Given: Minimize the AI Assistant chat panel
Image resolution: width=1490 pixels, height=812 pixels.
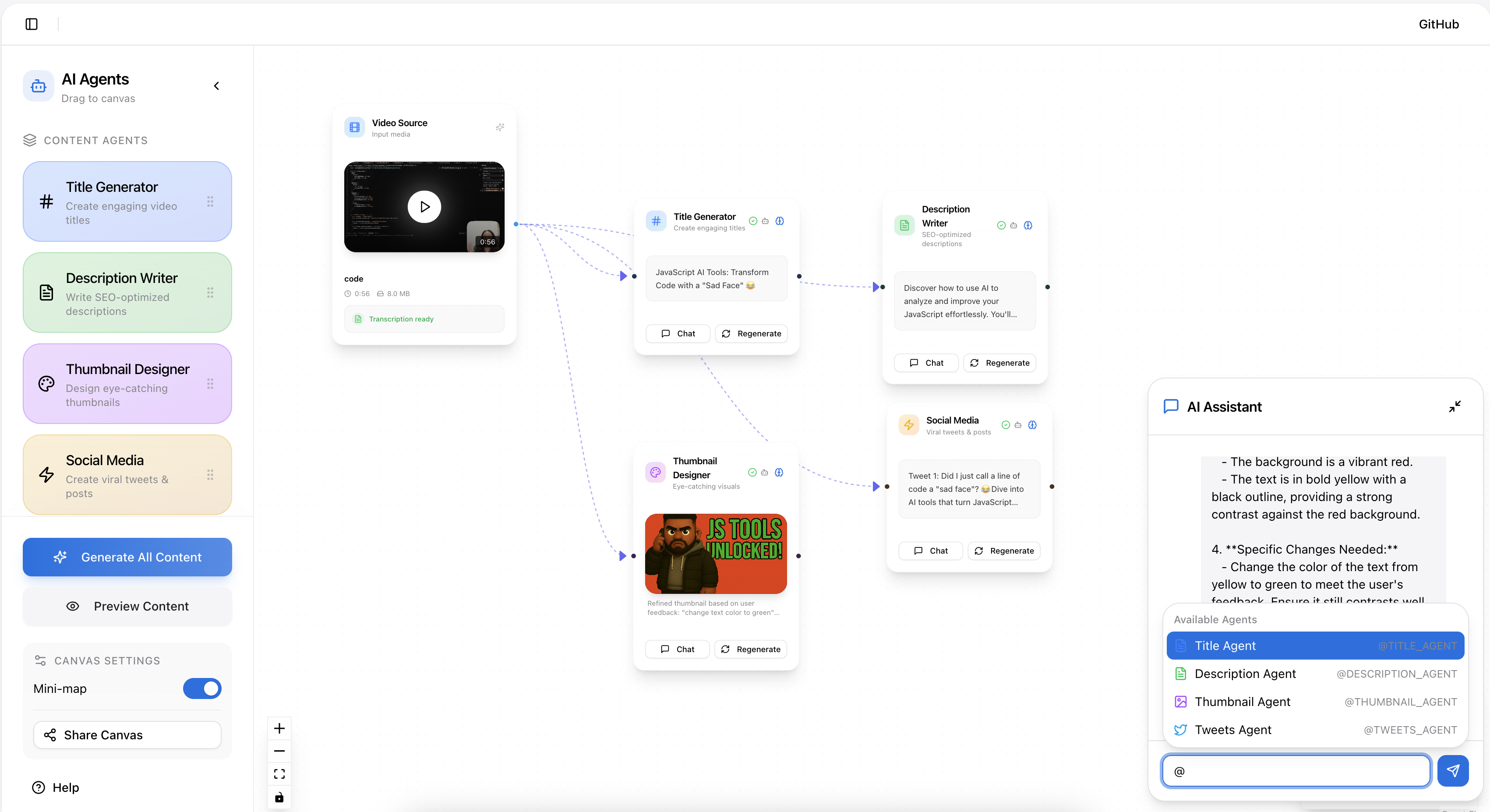Looking at the screenshot, I should pos(1455,406).
